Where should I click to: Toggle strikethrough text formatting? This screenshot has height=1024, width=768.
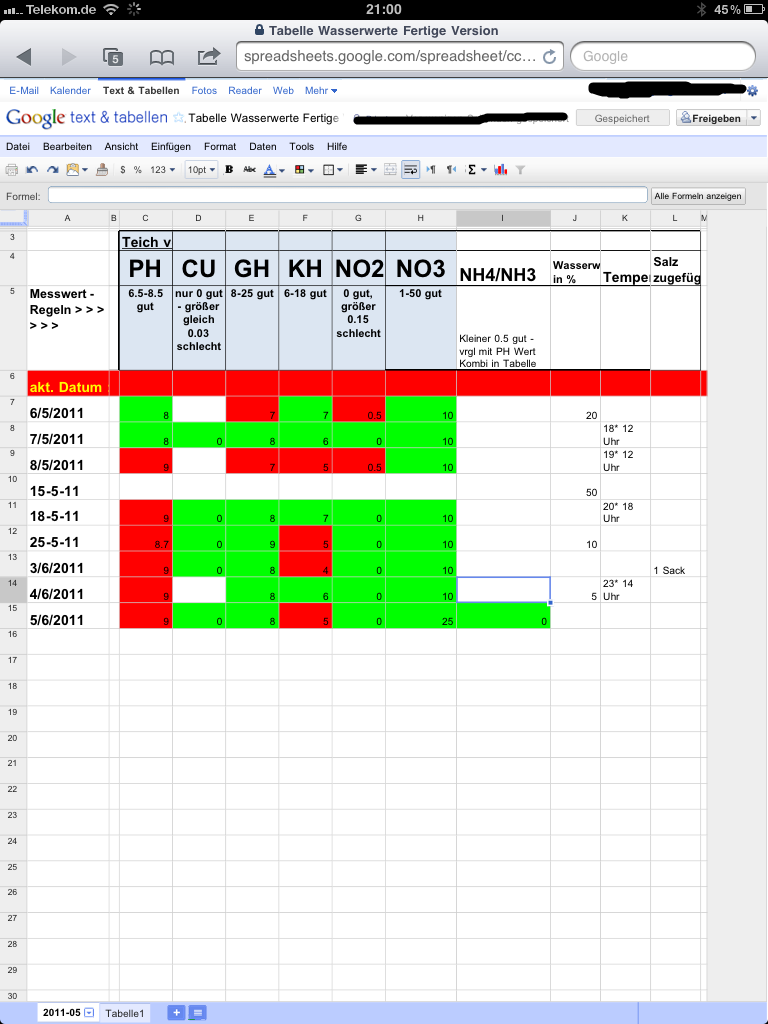[249, 170]
